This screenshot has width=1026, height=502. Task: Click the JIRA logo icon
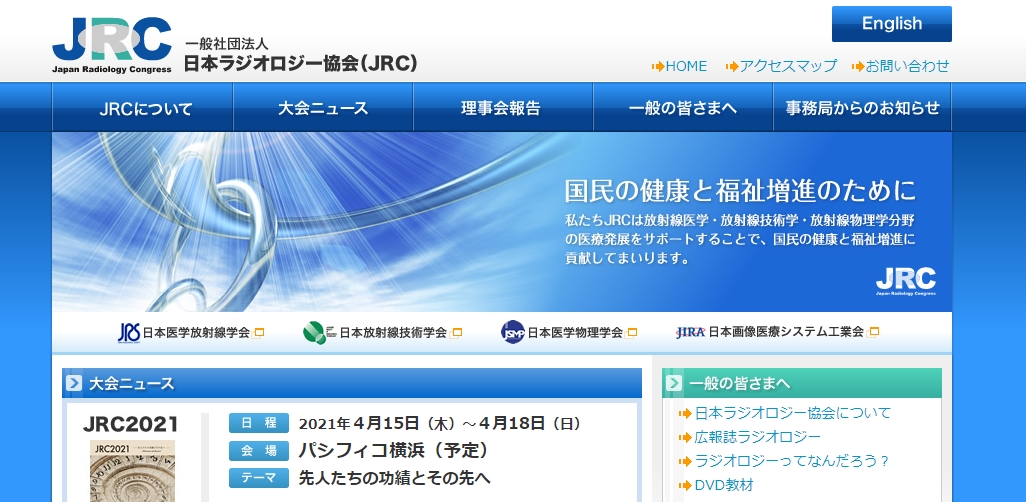pyautogui.click(x=690, y=332)
